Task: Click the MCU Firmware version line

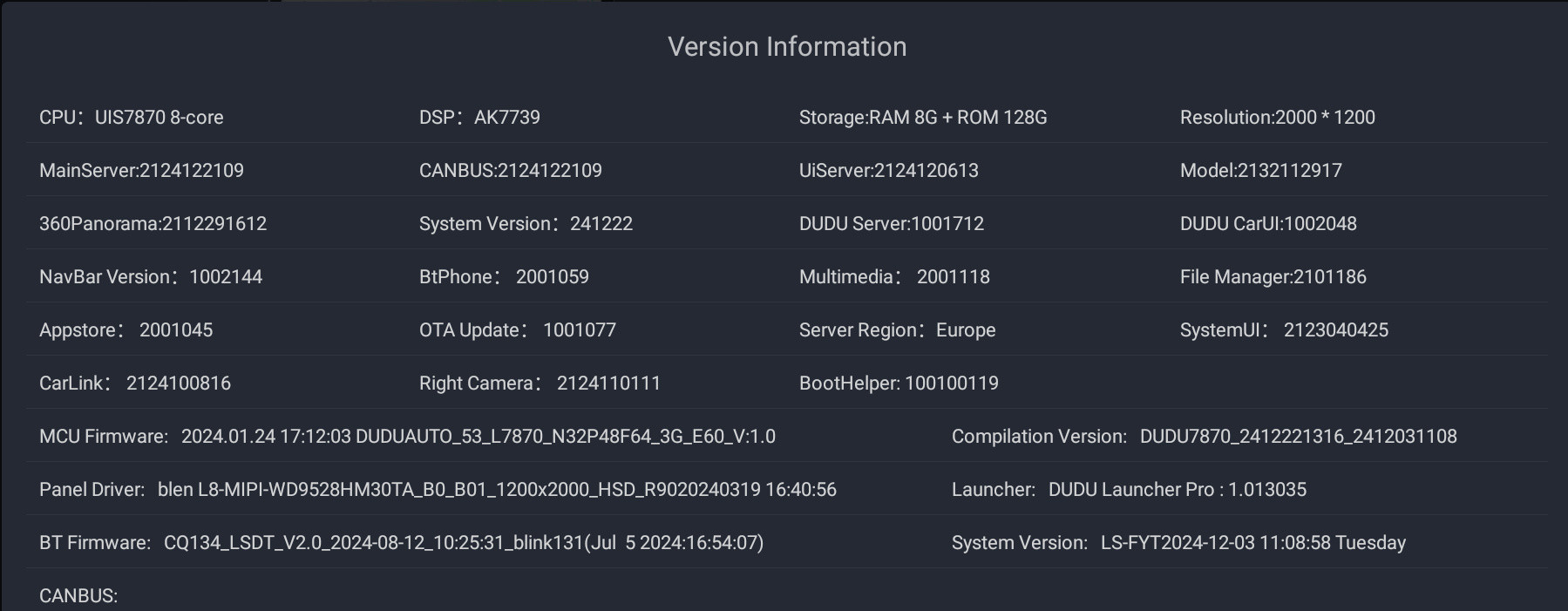Action: pyautogui.click(x=407, y=437)
